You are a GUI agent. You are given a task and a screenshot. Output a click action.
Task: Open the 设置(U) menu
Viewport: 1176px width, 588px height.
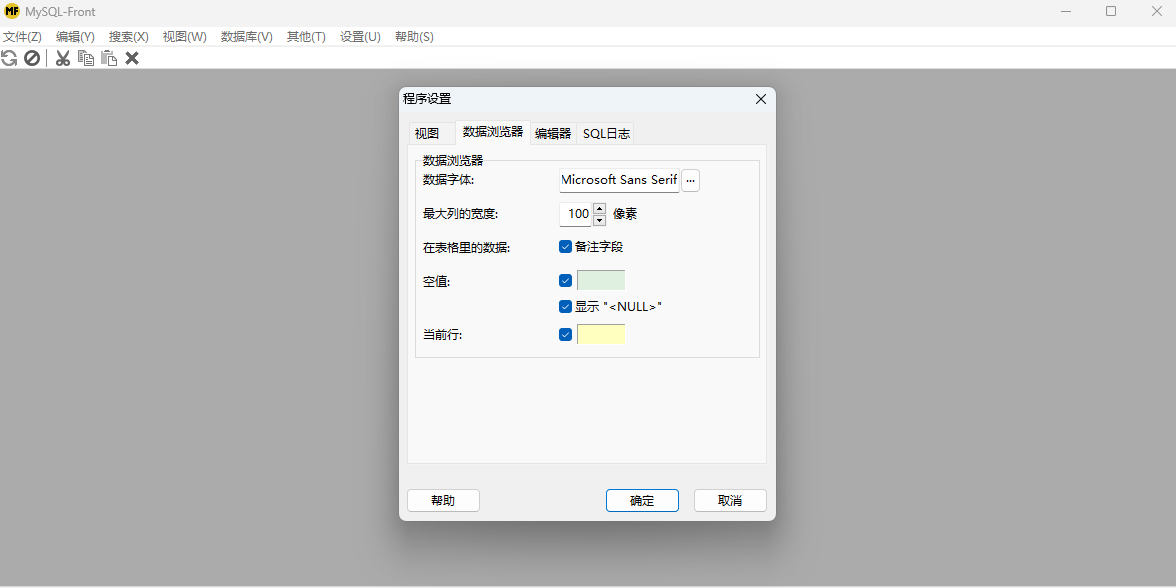tap(360, 36)
